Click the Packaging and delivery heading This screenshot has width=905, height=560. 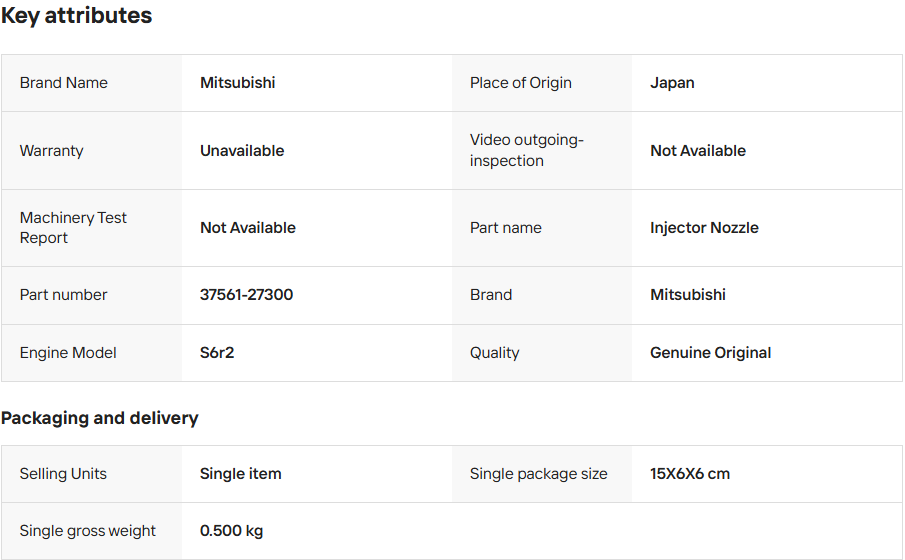[x=100, y=418]
